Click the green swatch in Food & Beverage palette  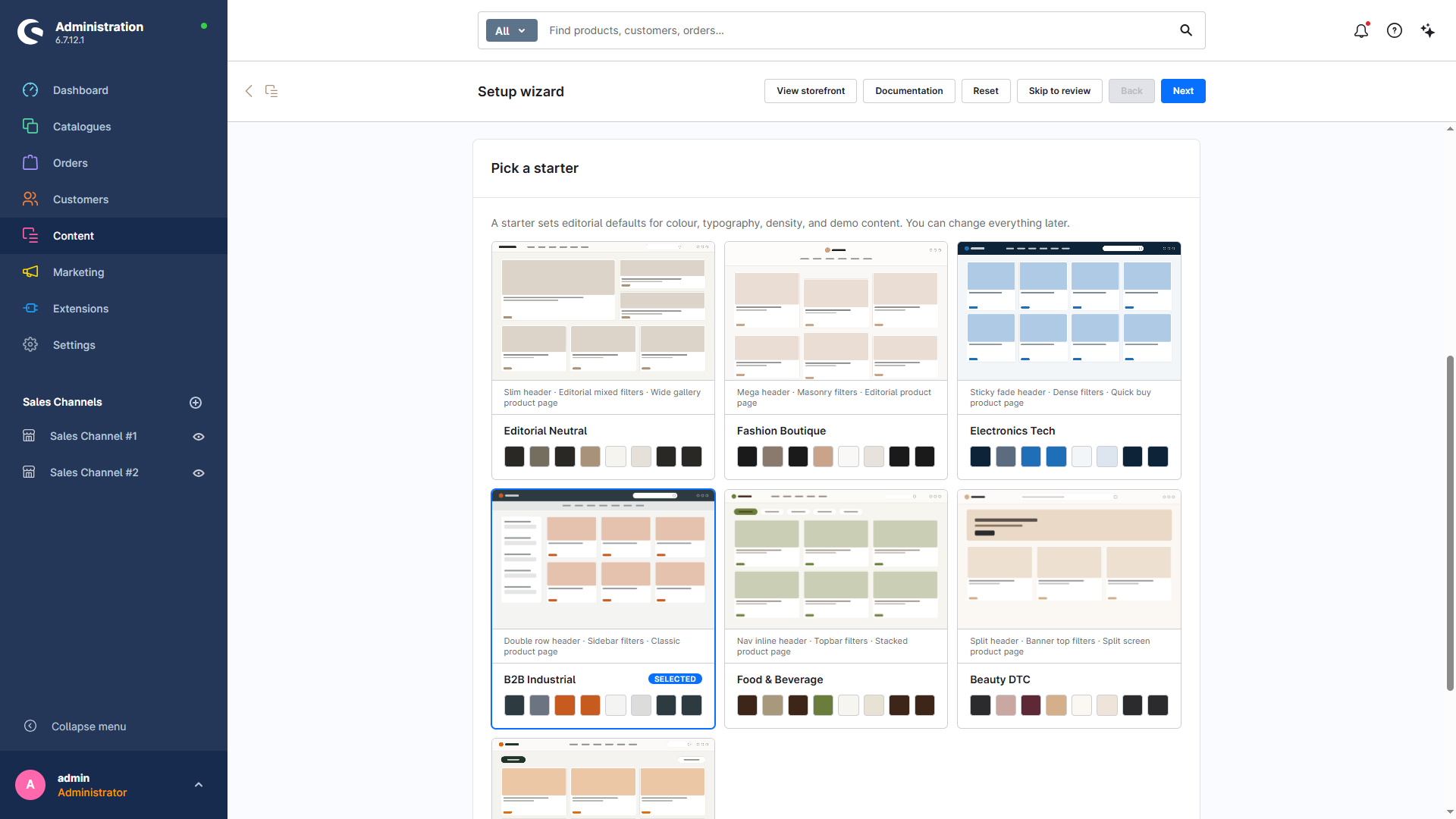[x=823, y=705]
